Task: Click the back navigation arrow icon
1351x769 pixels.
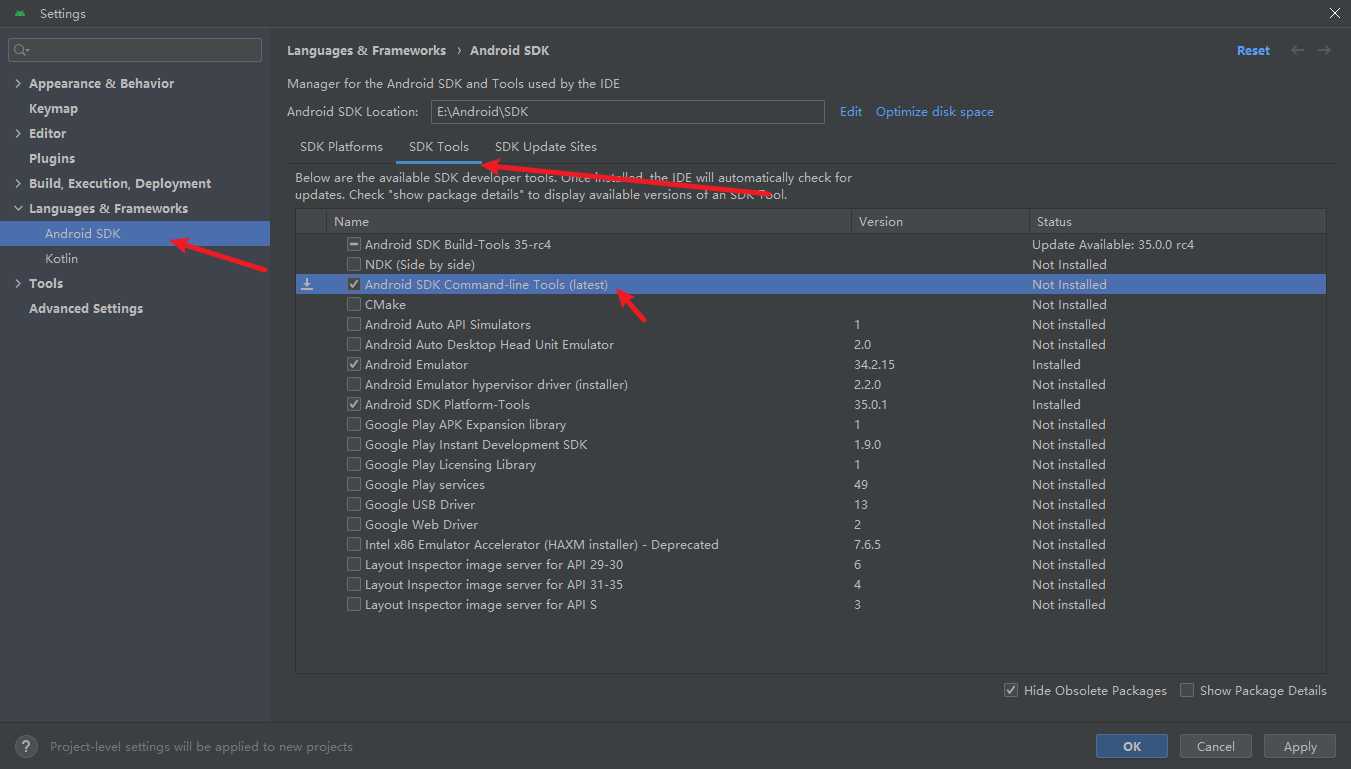Action: coord(1297,50)
